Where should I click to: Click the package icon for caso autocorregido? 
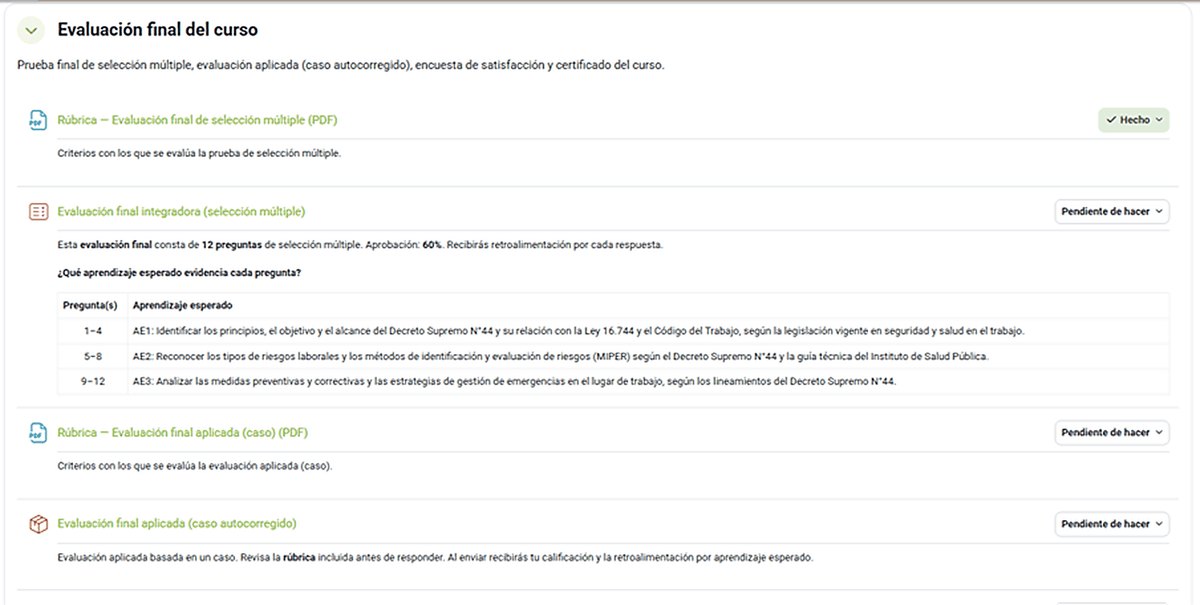coord(38,524)
